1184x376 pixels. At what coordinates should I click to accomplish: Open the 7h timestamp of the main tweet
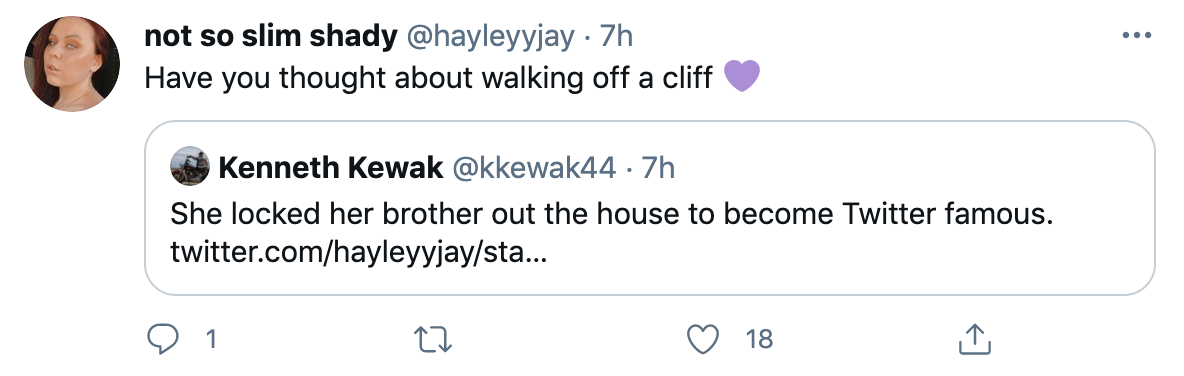point(615,37)
